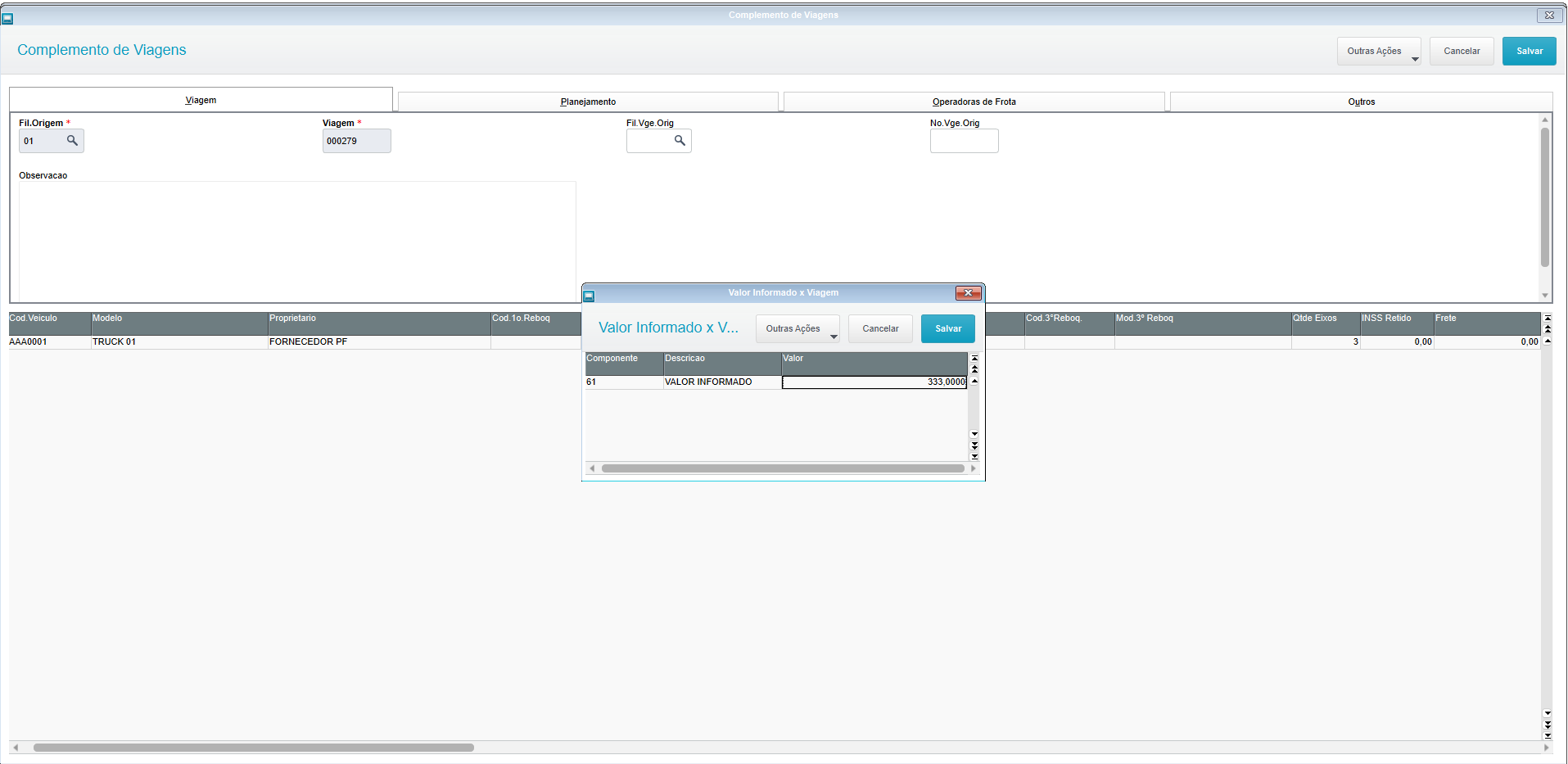The height and width of the screenshot is (764, 1568).
Task: Click the main grid scroll left arrow
Action: (15, 748)
